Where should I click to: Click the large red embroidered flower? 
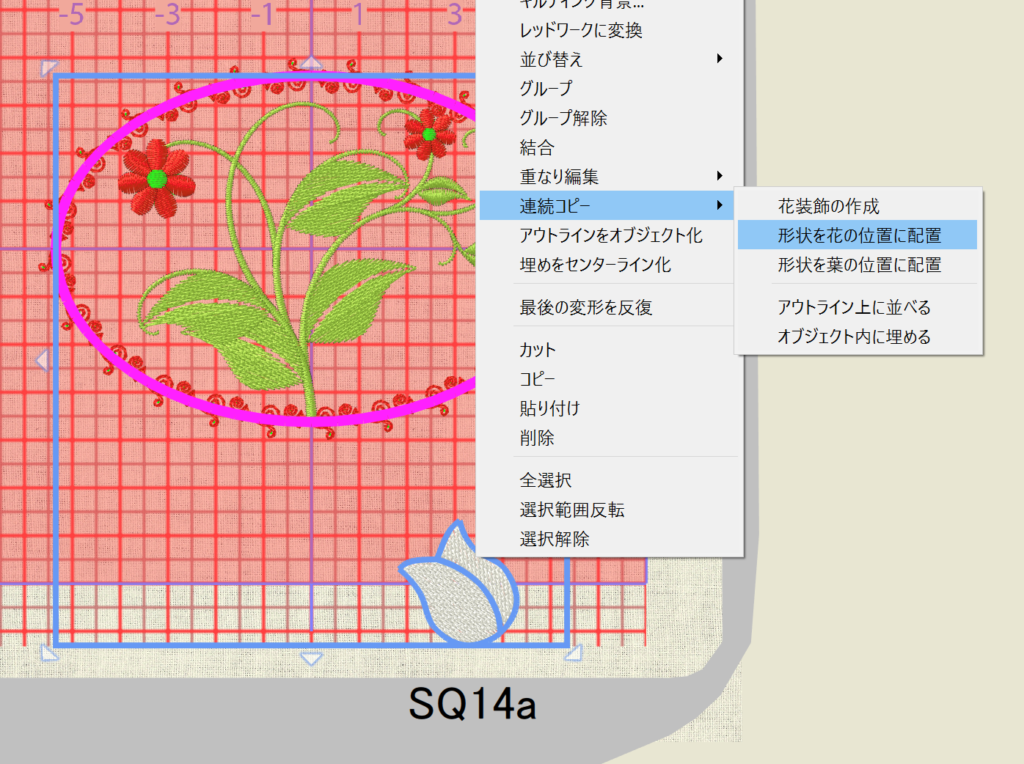pyautogui.click(x=156, y=179)
